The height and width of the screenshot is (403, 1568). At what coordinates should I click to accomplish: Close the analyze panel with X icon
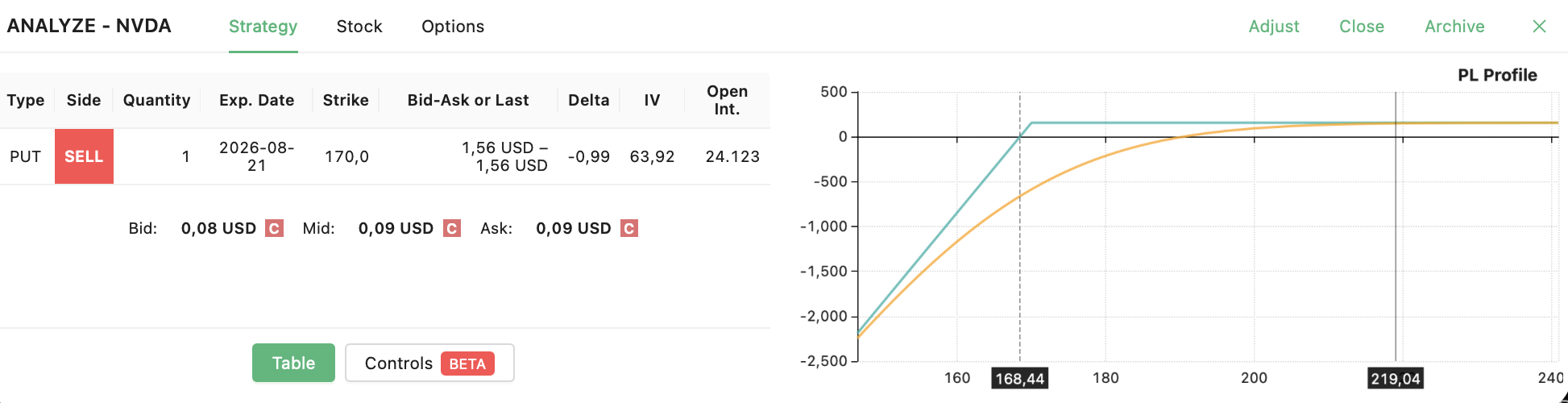pyautogui.click(x=1539, y=27)
